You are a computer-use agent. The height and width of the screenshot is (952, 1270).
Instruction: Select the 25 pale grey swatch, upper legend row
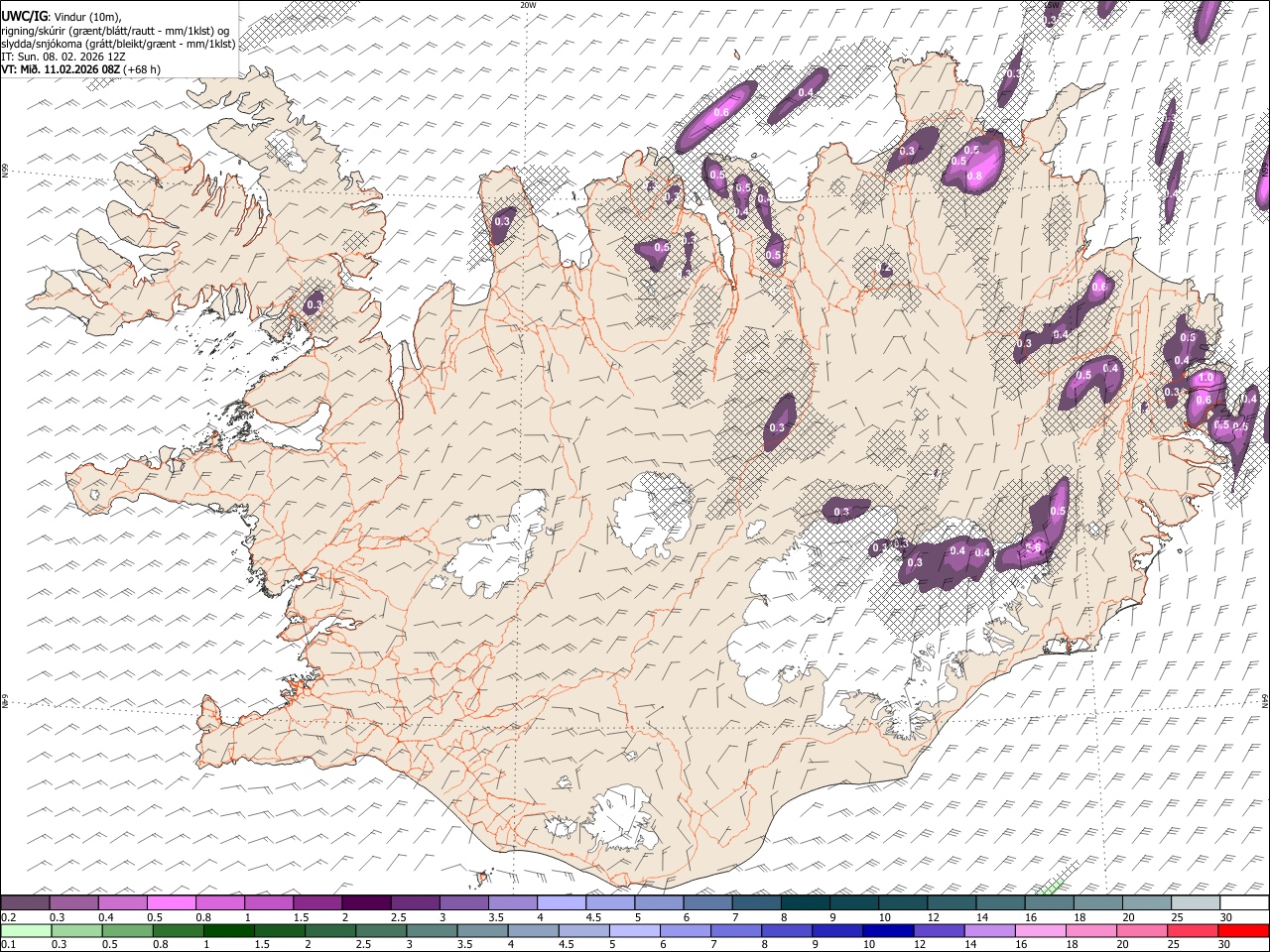tap(1196, 902)
